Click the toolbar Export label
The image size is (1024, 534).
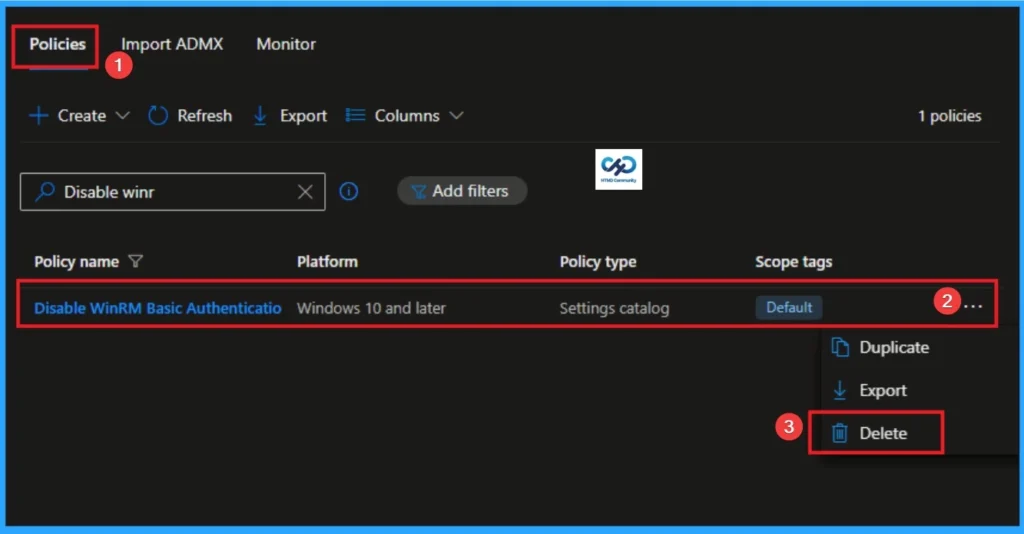tap(303, 116)
